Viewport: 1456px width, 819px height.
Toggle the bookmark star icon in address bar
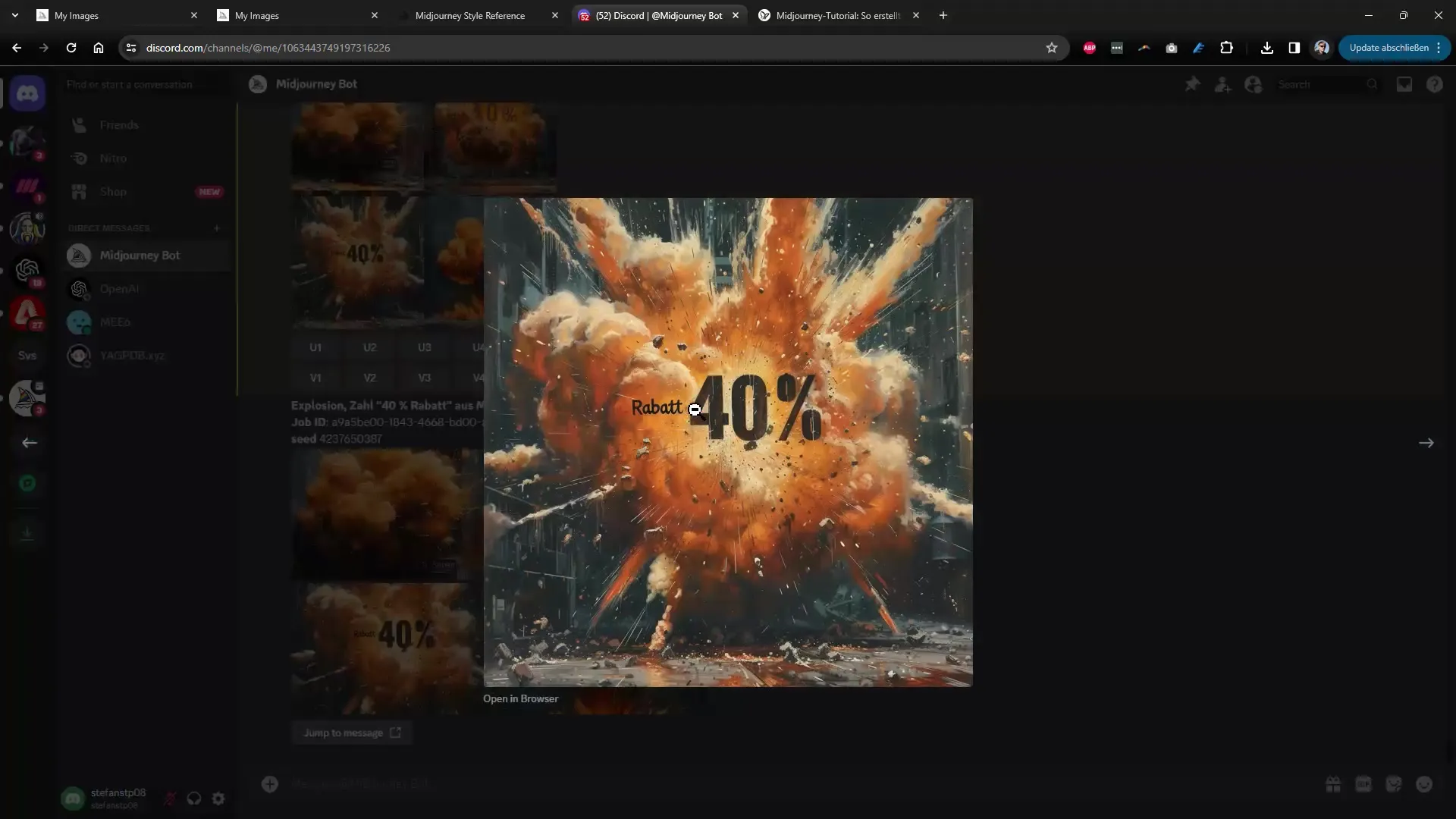point(1051,47)
